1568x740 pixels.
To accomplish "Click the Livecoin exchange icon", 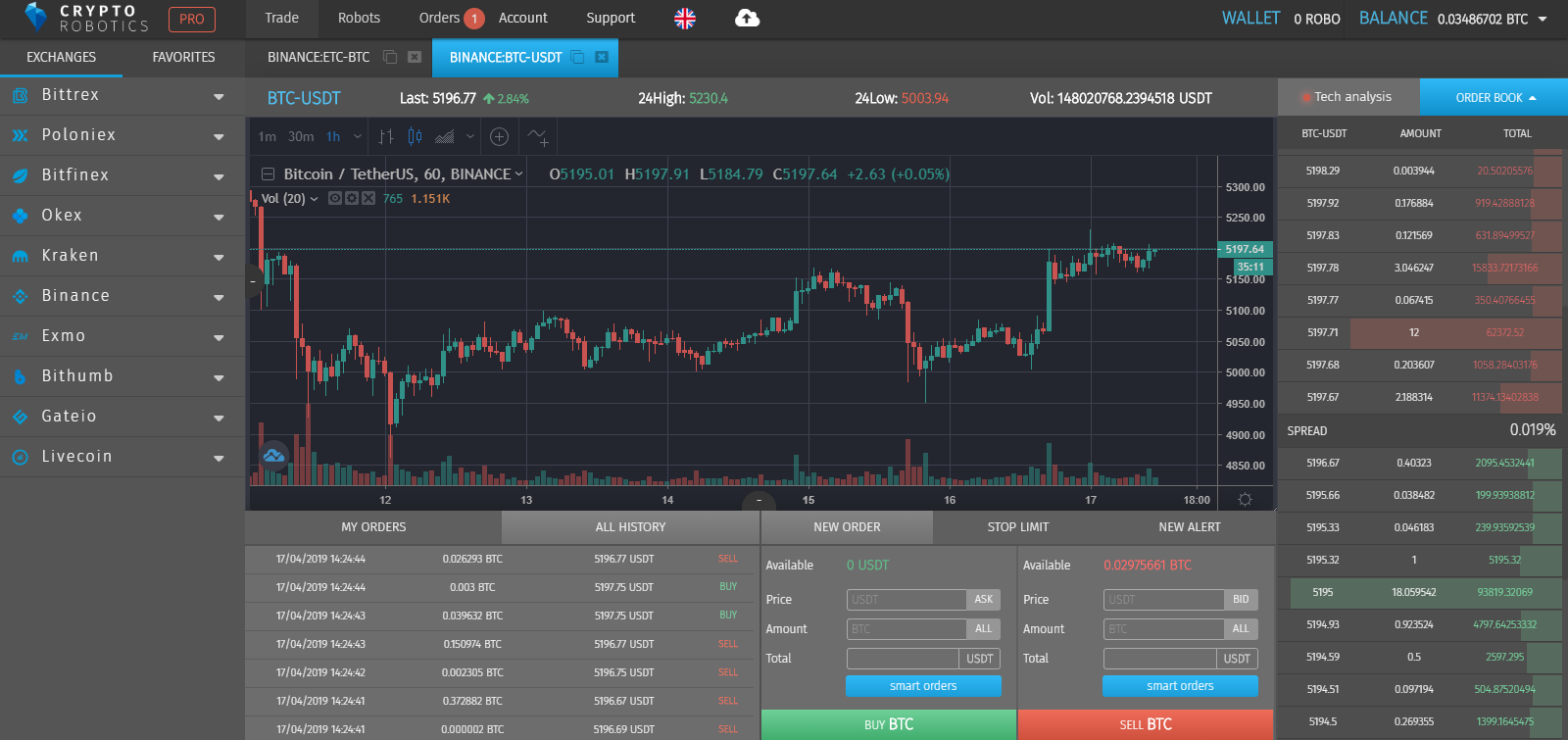I will click(20, 457).
